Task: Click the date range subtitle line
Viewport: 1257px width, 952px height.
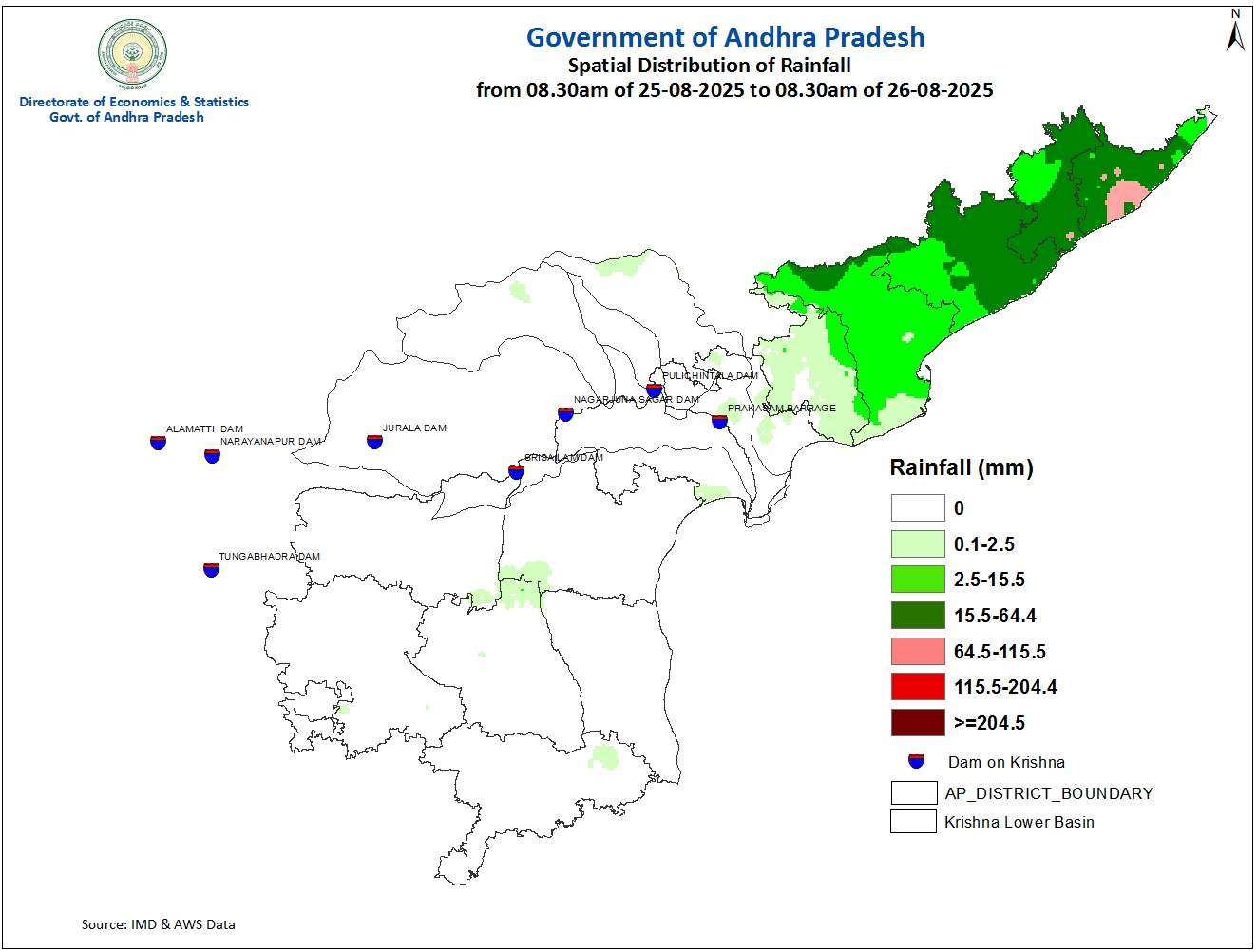Action: pyautogui.click(x=734, y=90)
